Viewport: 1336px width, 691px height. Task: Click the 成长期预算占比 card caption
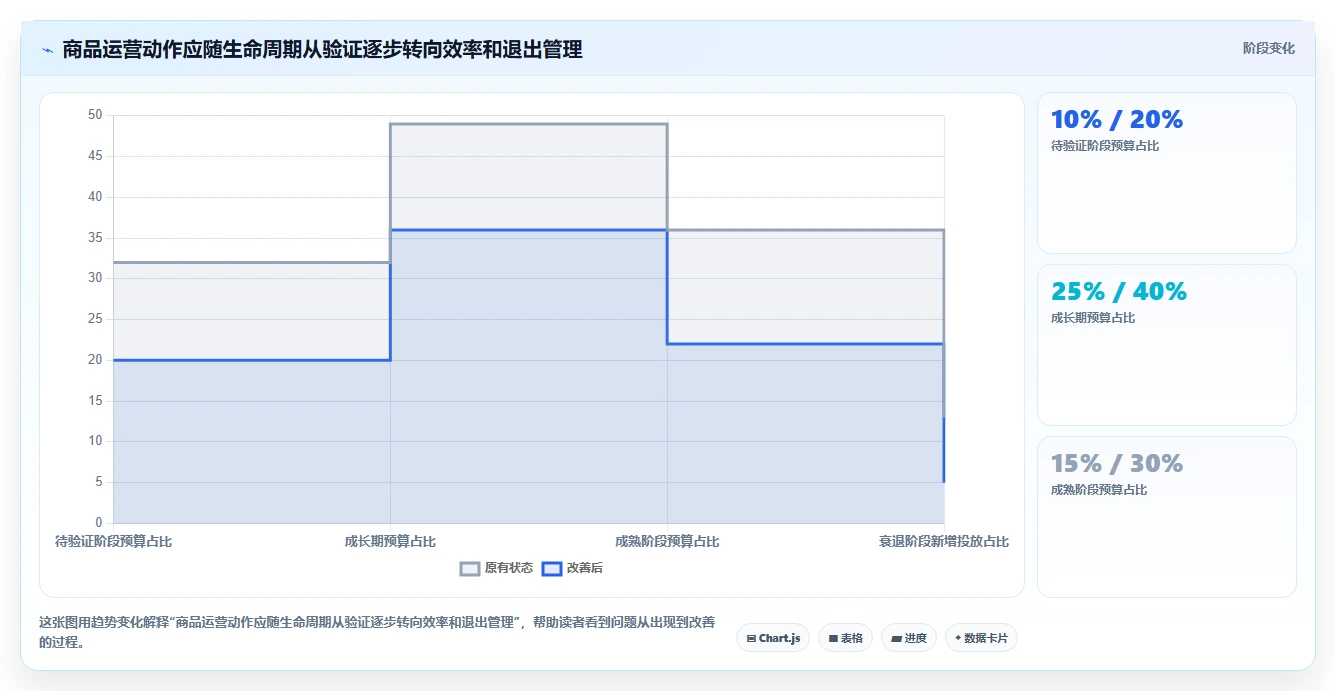(x=1093, y=318)
